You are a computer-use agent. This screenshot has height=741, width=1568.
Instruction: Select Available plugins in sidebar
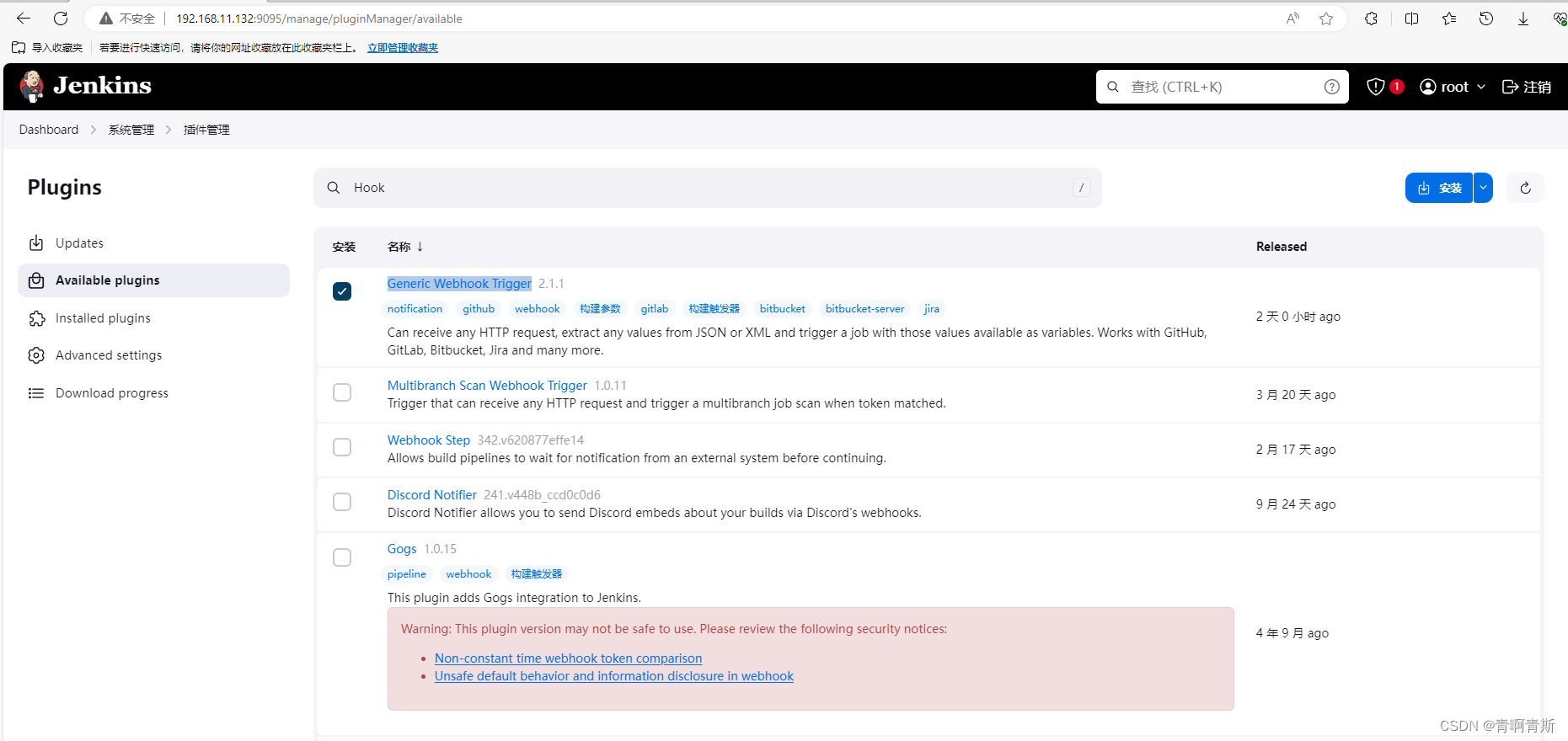pos(153,280)
